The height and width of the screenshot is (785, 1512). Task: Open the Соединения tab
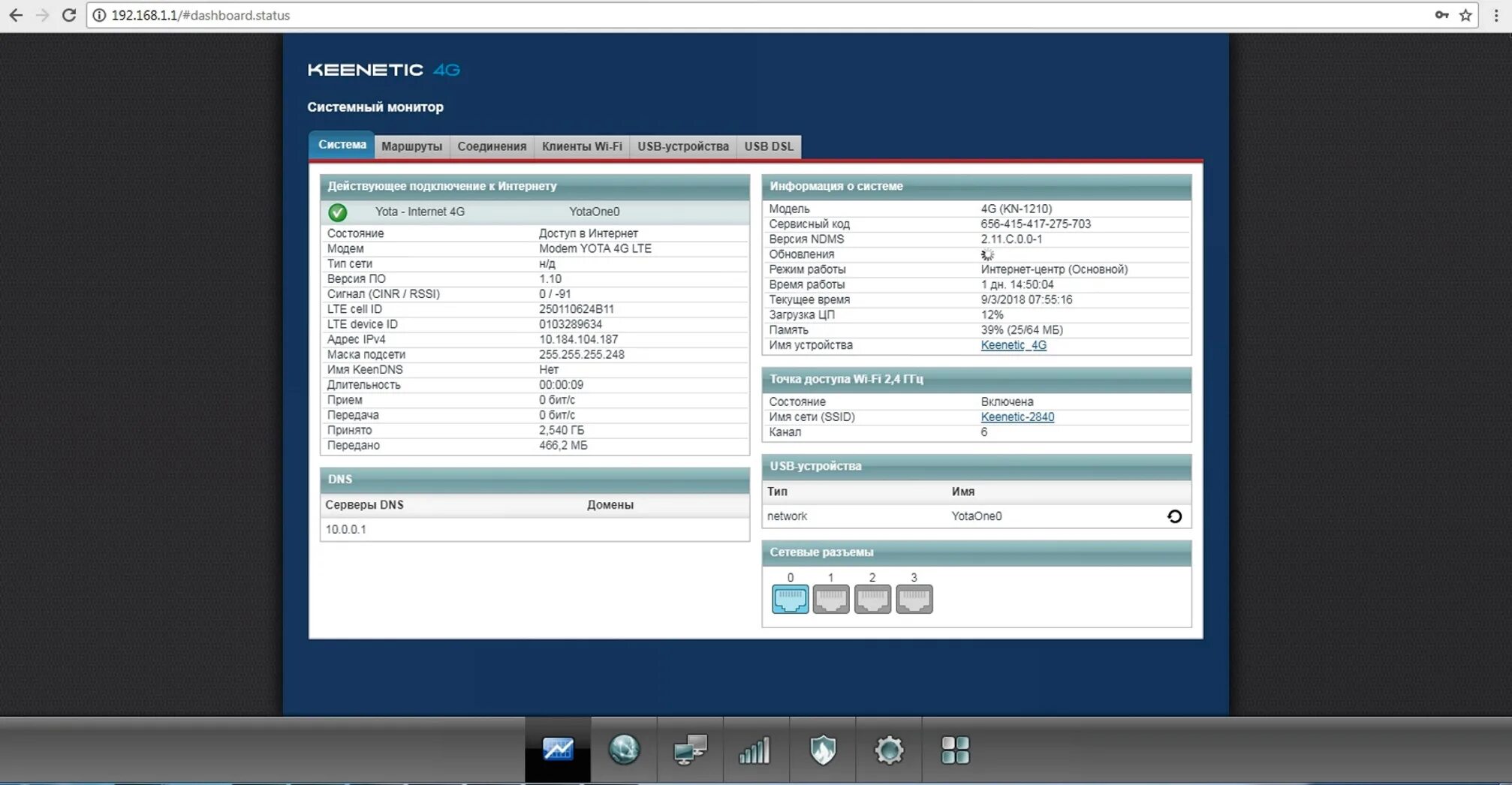pos(492,146)
